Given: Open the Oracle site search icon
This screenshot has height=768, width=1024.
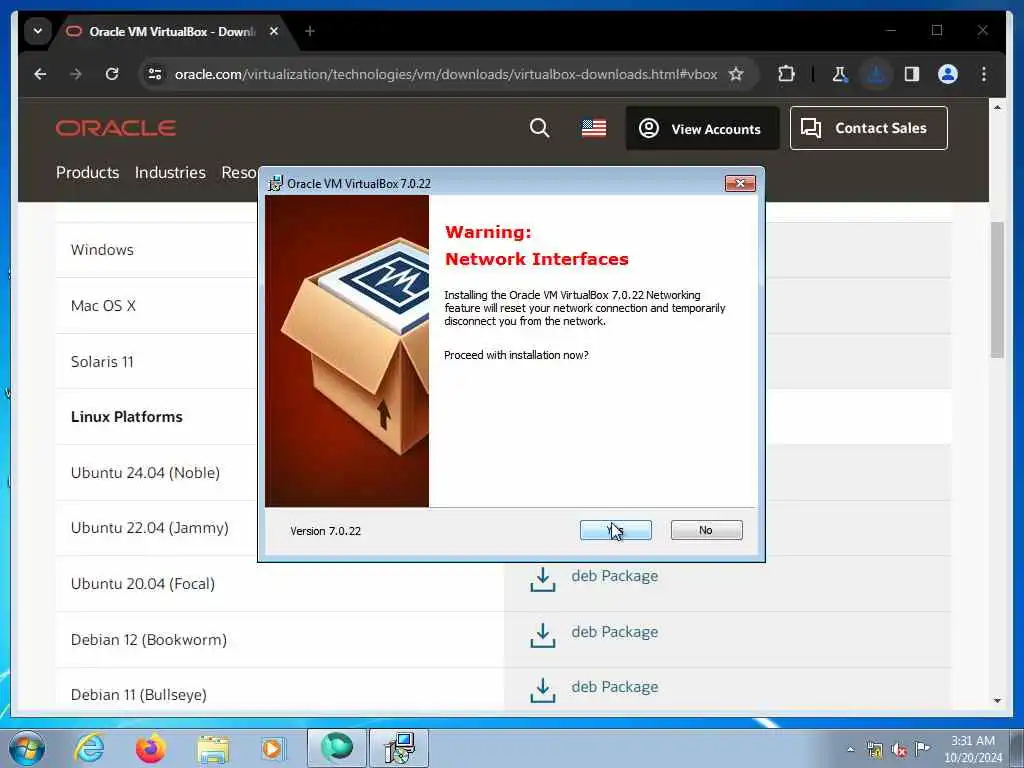Looking at the screenshot, I should point(539,128).
